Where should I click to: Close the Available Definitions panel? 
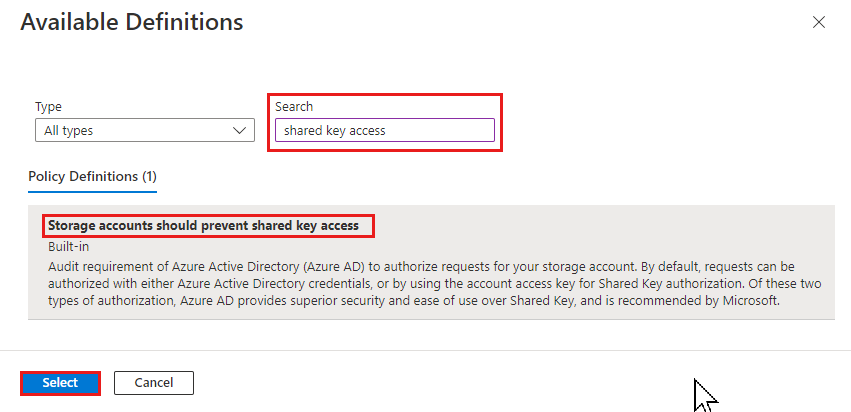coord(818,22)
